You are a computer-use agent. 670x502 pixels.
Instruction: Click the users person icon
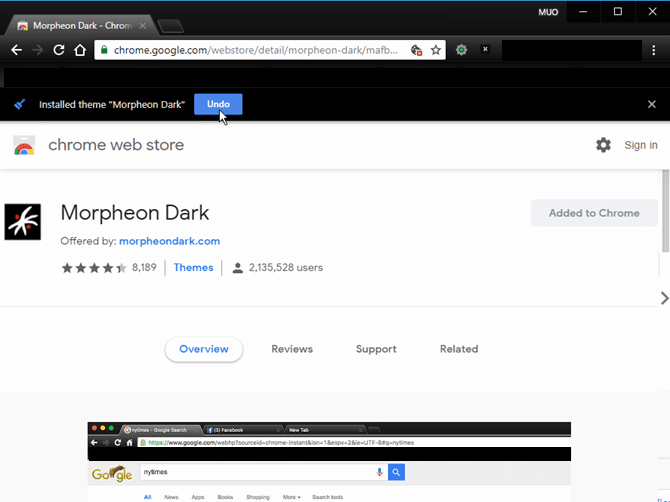point(238,268)
